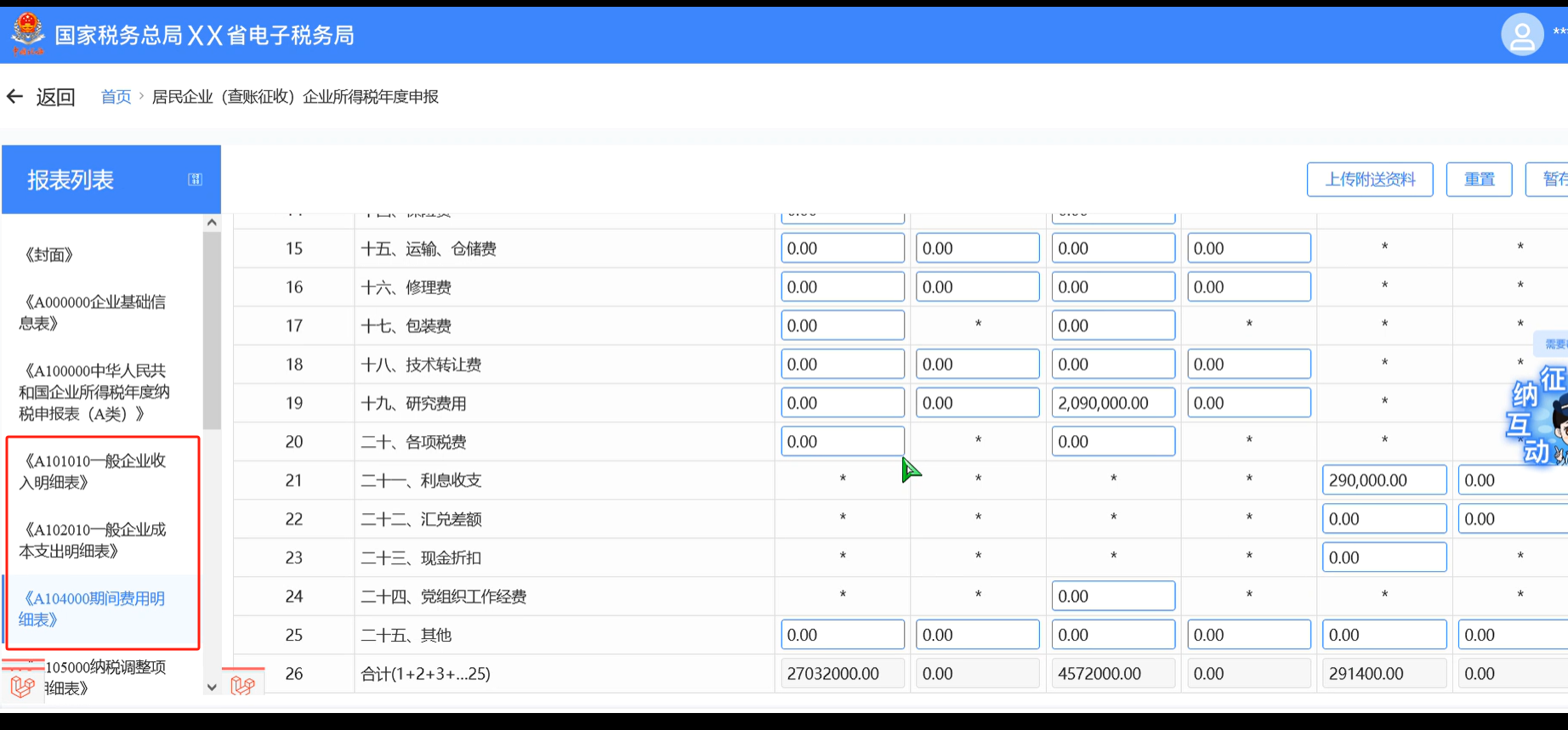Click the 暂存 button
This screenshot has width=1568, height=730.
(1548, 179)
